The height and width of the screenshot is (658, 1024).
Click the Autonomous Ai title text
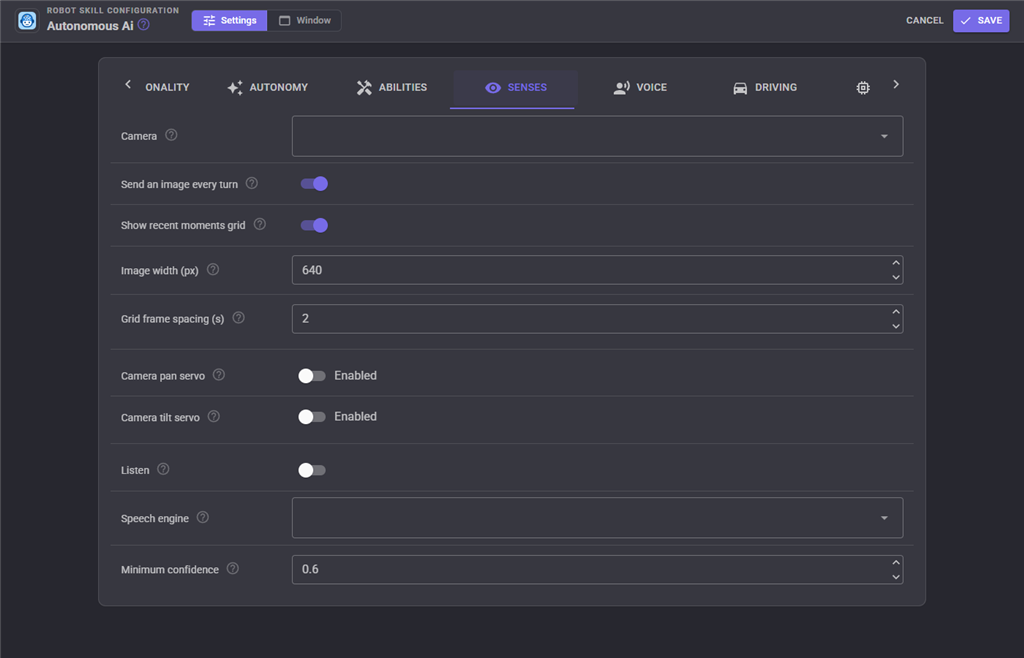(90, 26)
